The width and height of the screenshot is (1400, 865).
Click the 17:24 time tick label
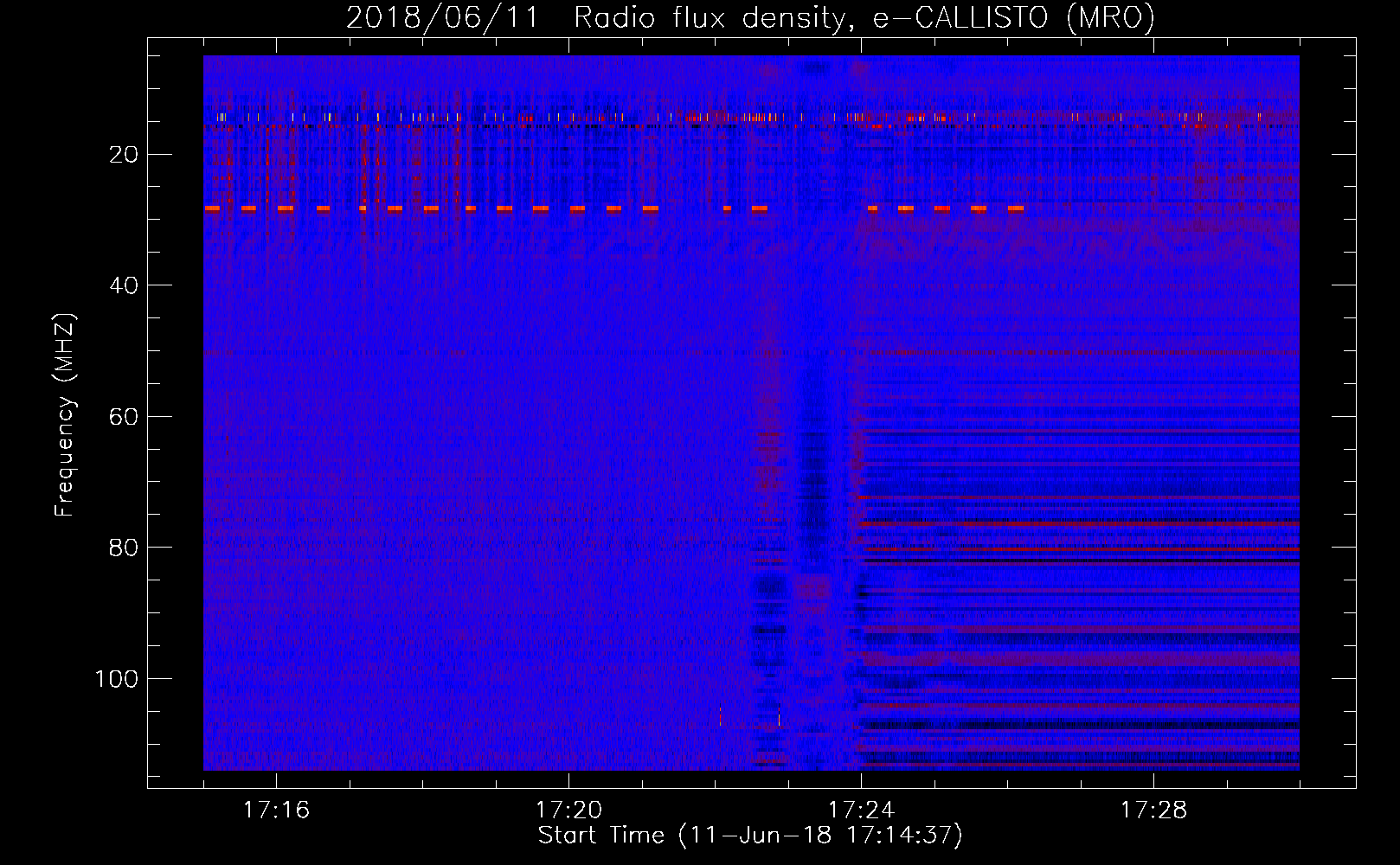coord(861,811)
